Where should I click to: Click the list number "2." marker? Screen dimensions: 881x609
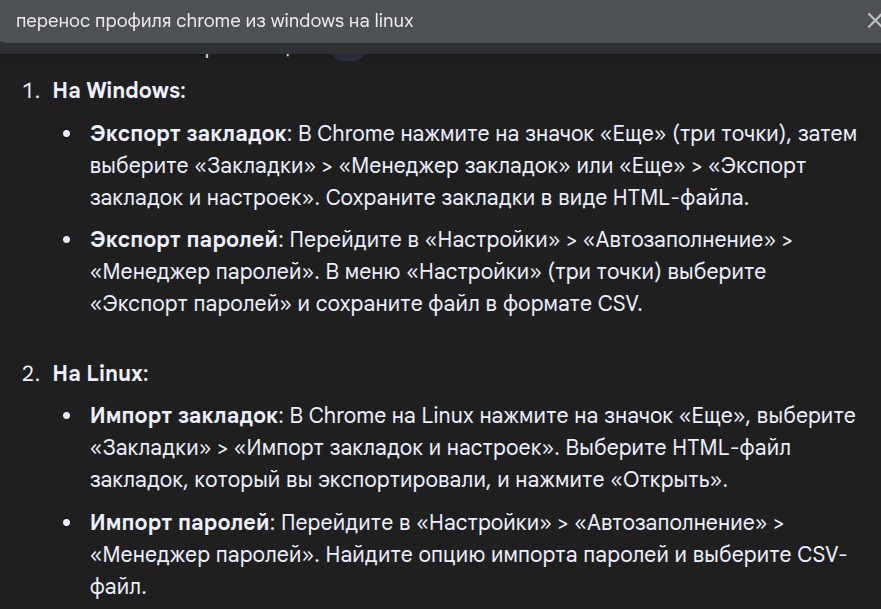pos(33,374)
